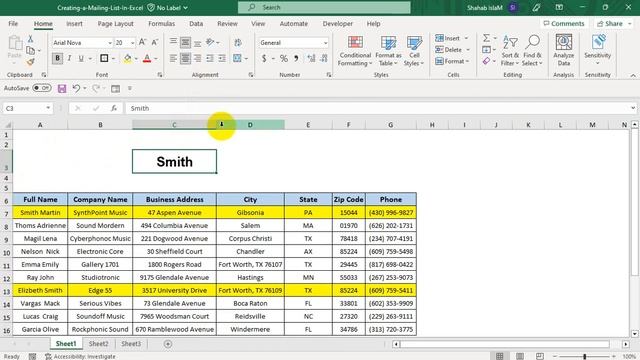Open the font size 20 dropdown
This screenshot has width=640, height=360.
(x=132, y=42)
